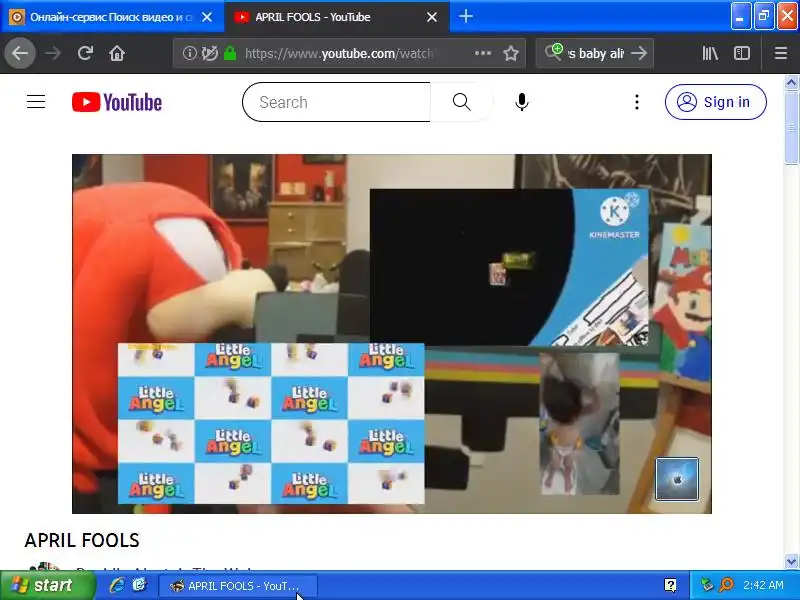
Task: Start voice search with microphone icon
Action: tap(521, 102)
